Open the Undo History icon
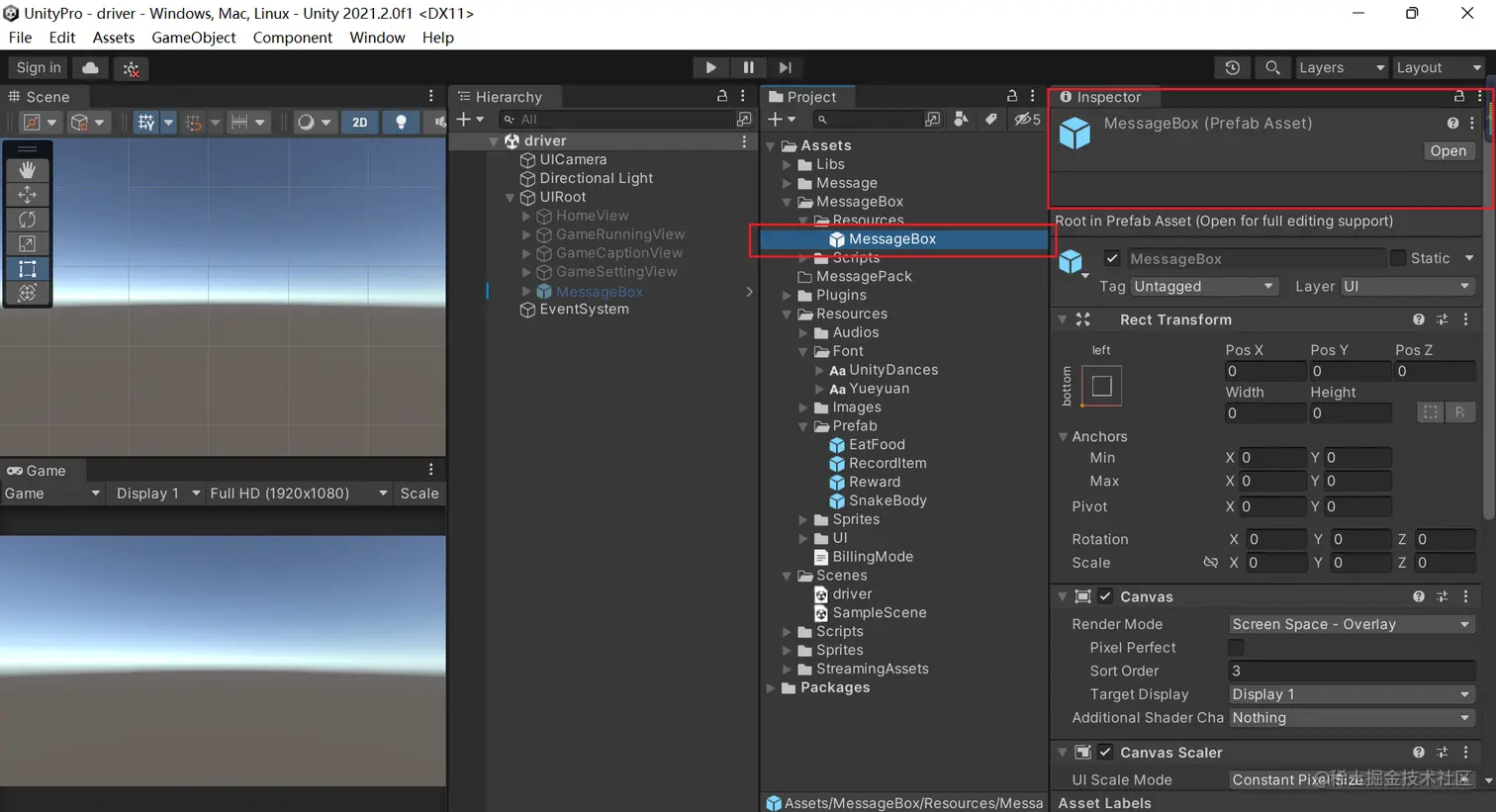 coord(1232,67)
